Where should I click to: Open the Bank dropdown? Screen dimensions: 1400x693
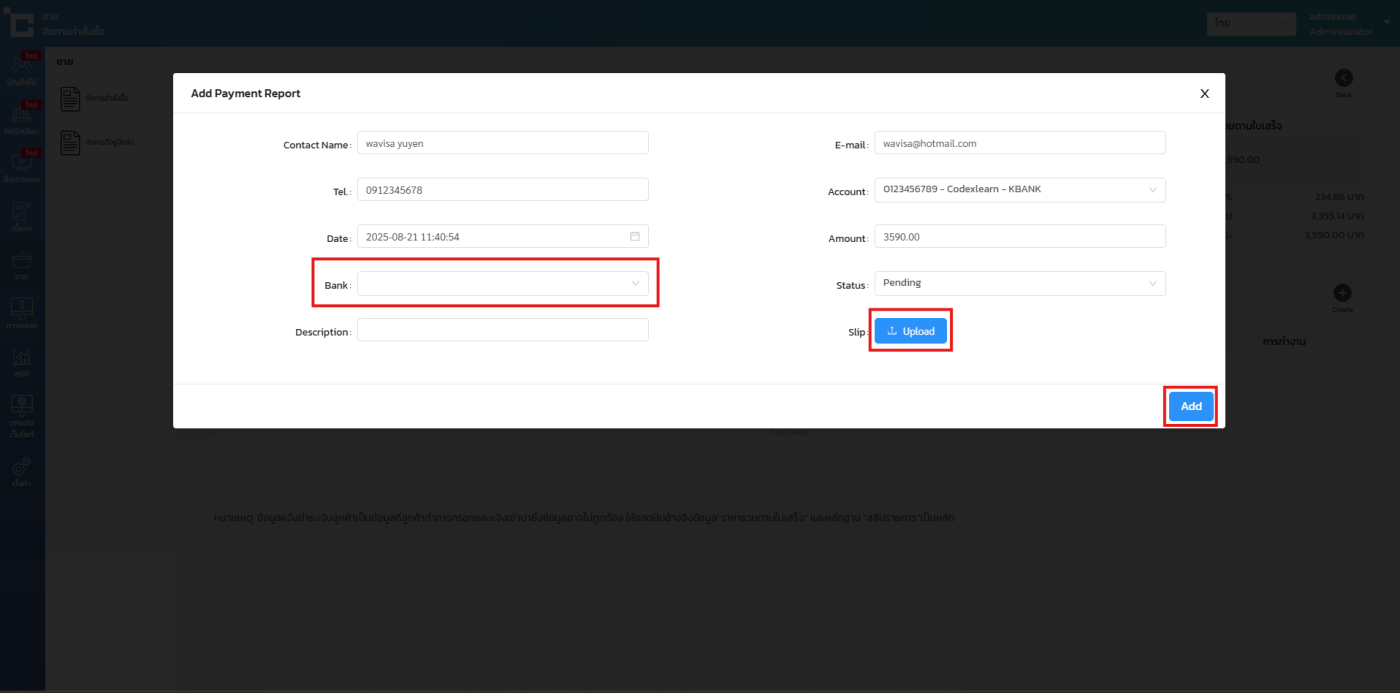tap(502, 284)
